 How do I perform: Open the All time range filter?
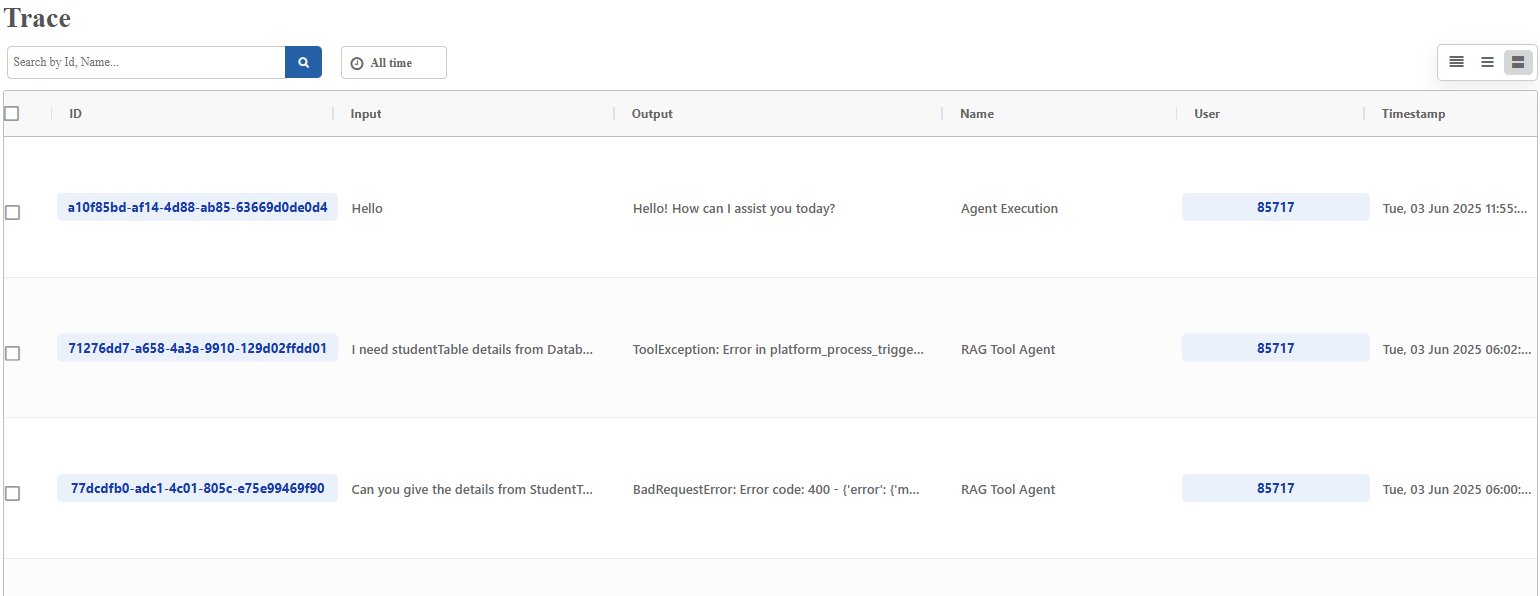click(x=394, y=62)
